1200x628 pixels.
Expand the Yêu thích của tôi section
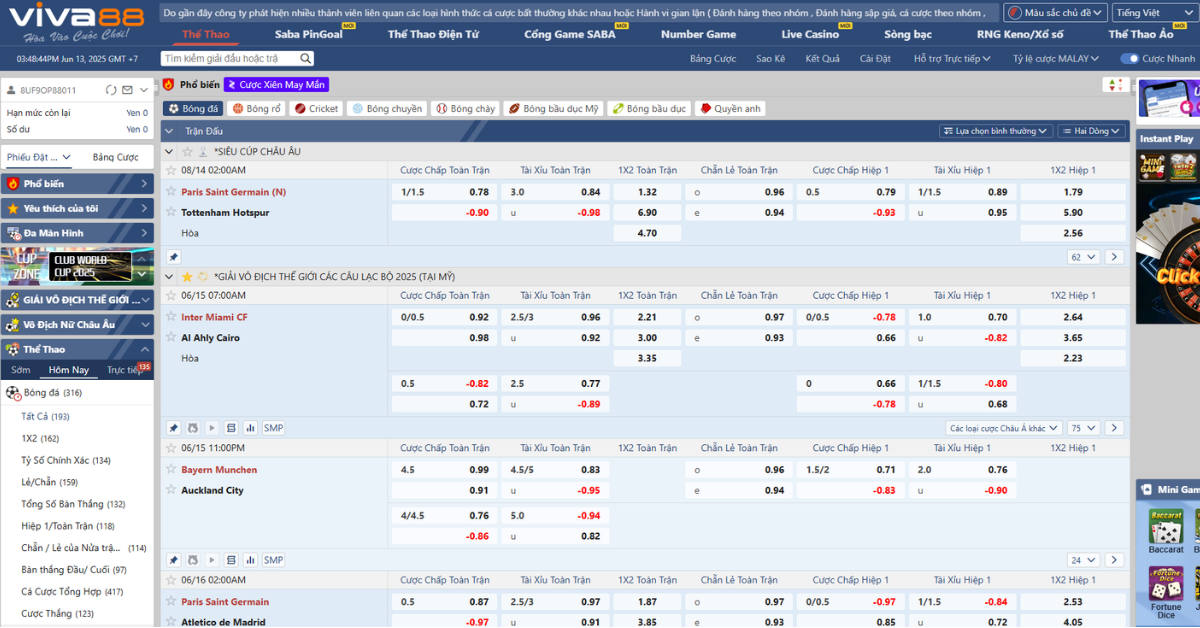[x=77, y=208]
